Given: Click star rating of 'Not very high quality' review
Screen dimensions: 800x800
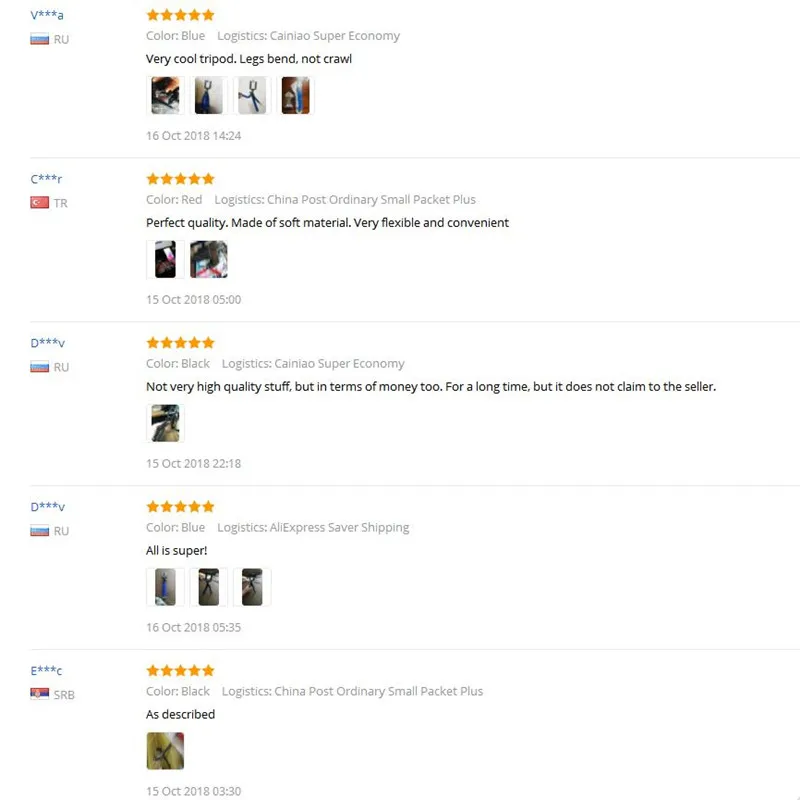Looking at the screenshot, I should click(180, 342).
